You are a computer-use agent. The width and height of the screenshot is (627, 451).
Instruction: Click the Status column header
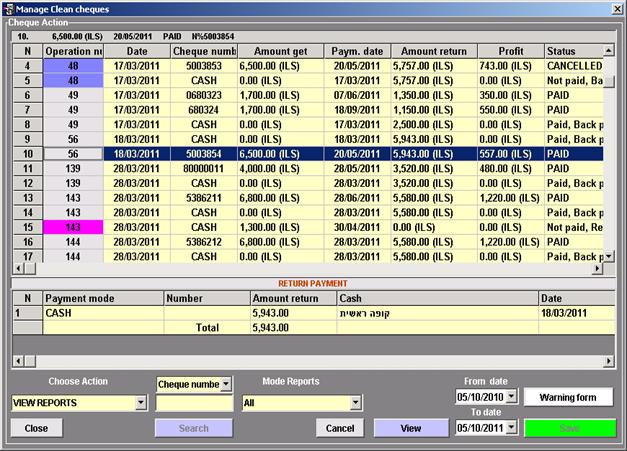[572, 51]
